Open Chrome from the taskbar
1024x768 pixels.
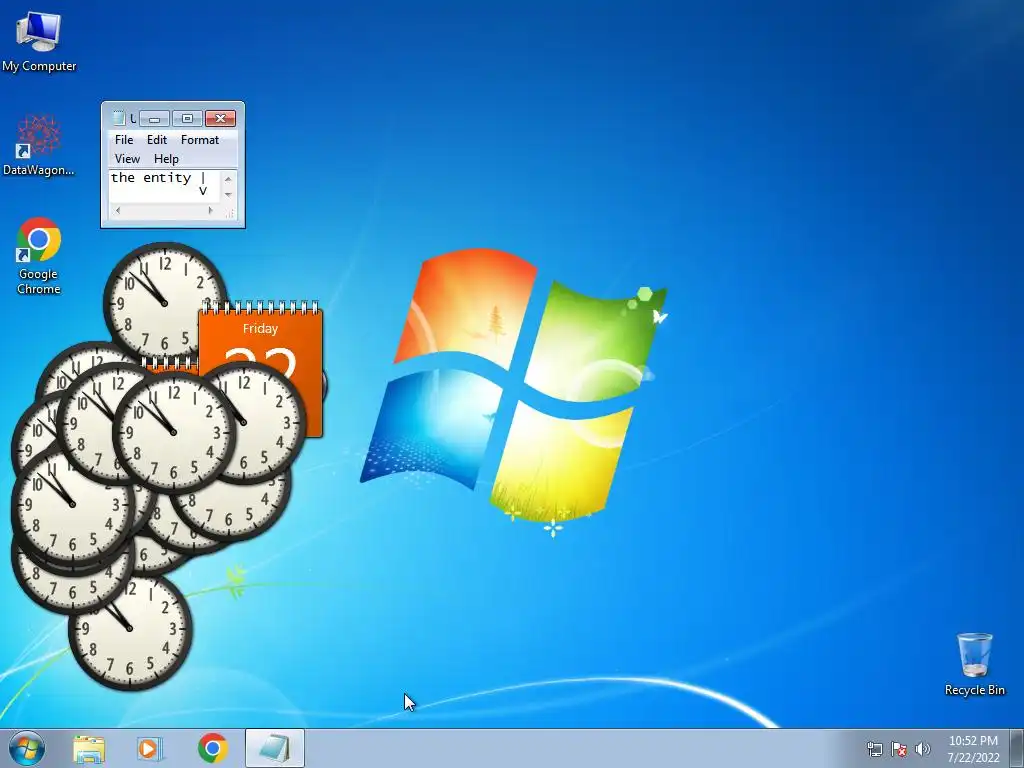click(x=212, y=748)
